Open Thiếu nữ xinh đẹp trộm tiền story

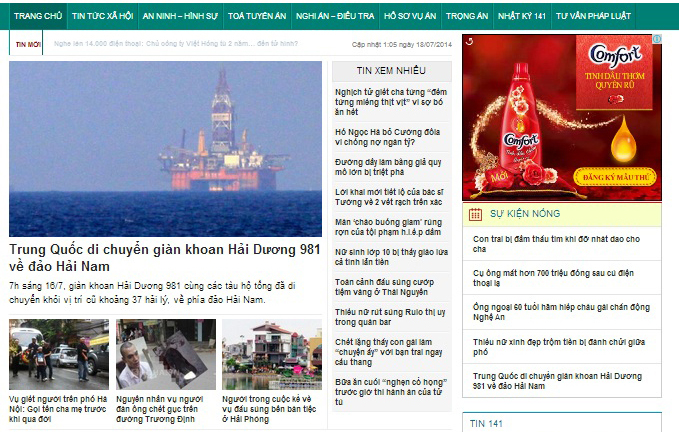559,347
